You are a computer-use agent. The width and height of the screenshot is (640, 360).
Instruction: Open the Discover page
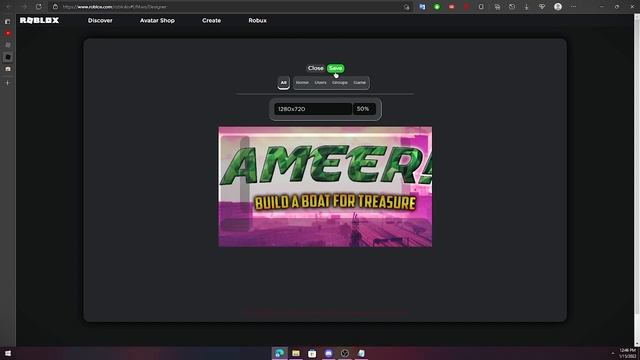coord(100,20)
